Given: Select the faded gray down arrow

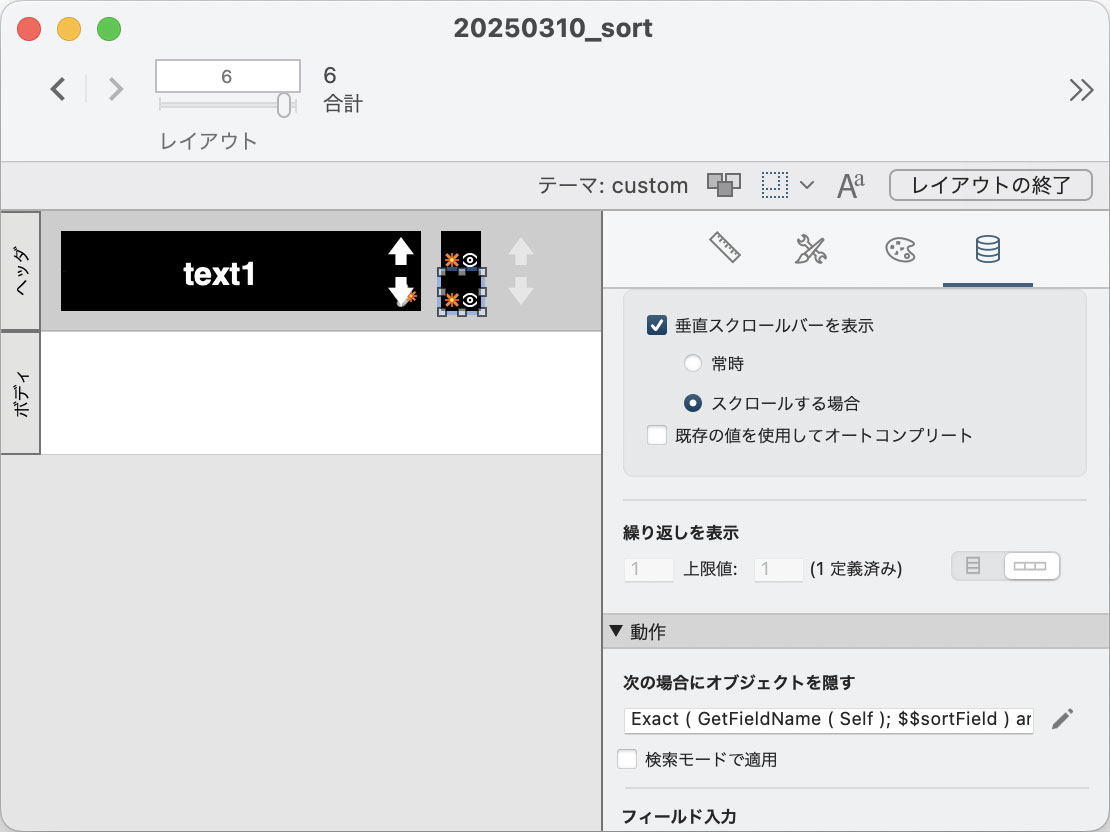Looking at the screenshot, I should click(x=521, y=291).
